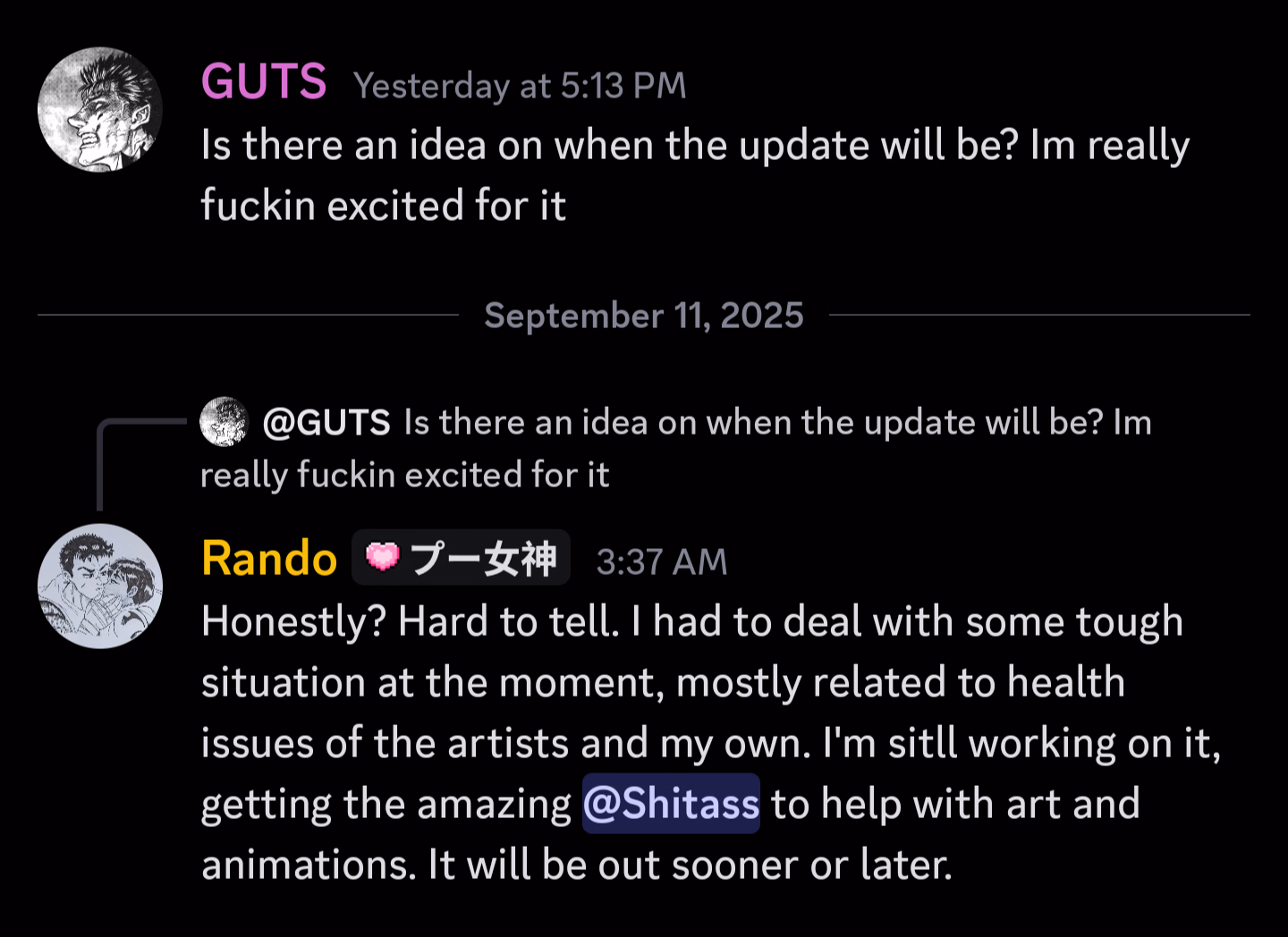Click the yellow Rando username
The image size is (1288, 937).
pos(269,560)
